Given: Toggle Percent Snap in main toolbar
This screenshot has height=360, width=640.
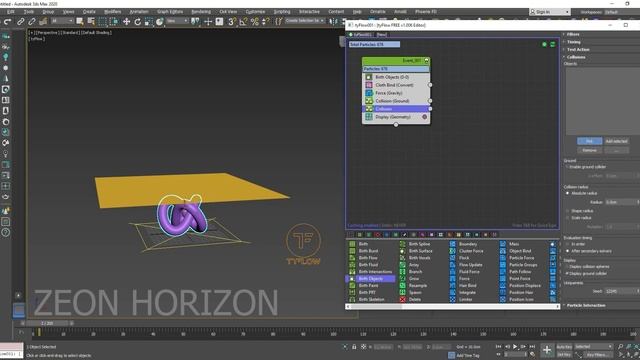Looking at the screenshot, I should point(255,21).
